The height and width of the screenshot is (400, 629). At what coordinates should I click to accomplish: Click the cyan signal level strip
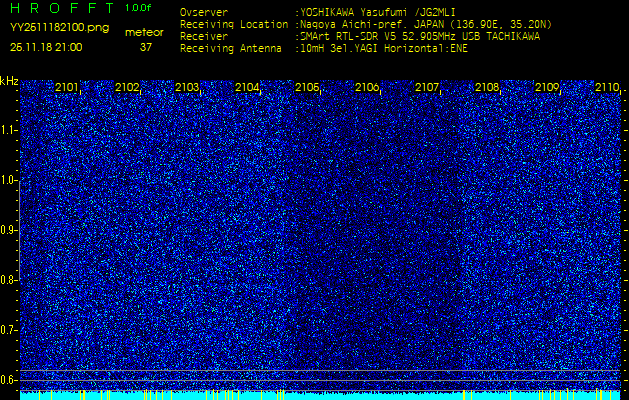320,396
